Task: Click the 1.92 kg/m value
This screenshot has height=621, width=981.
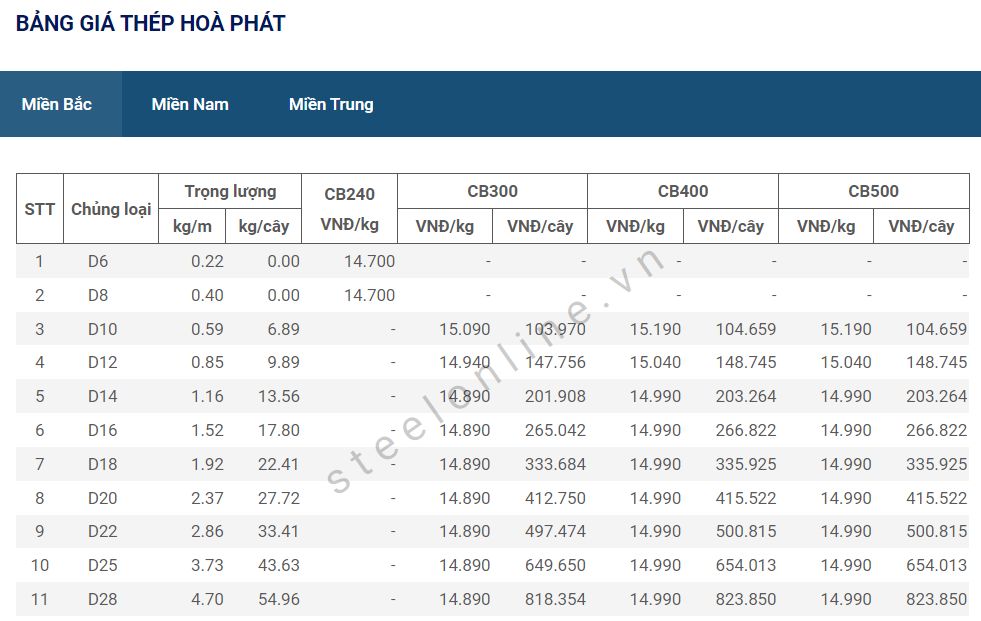Action: [x=207, y=464]
